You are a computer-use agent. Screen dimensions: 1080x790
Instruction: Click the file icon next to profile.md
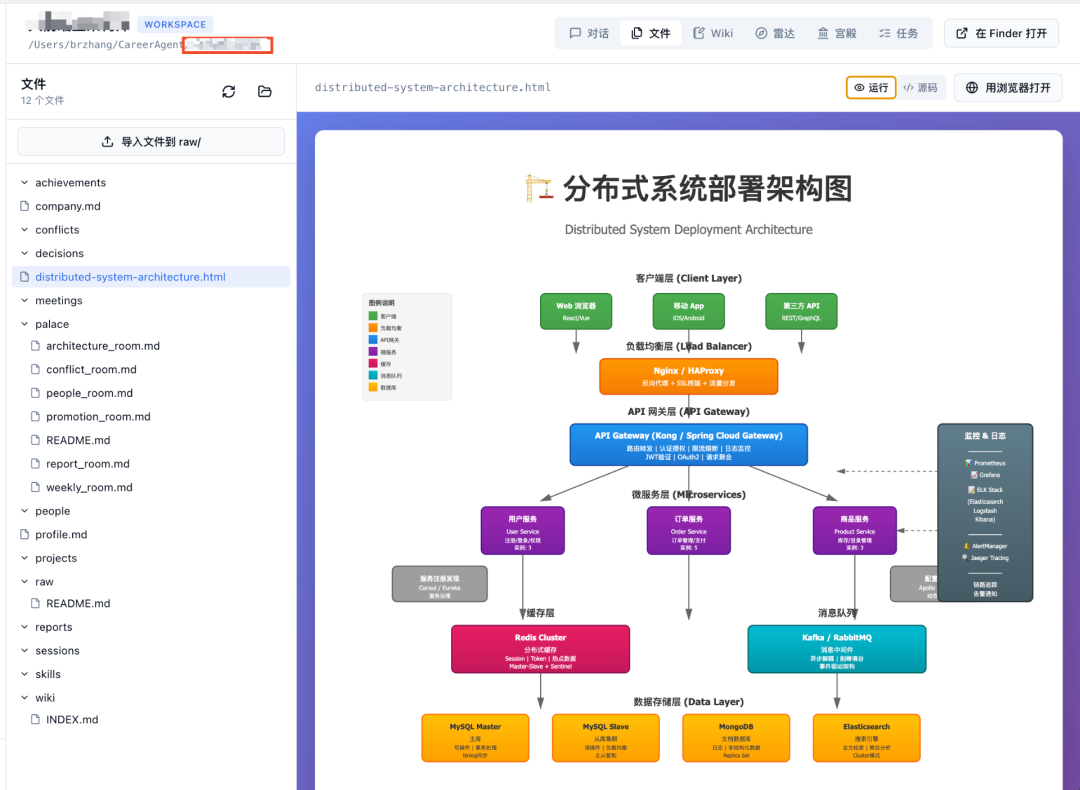tap(25, 534)
